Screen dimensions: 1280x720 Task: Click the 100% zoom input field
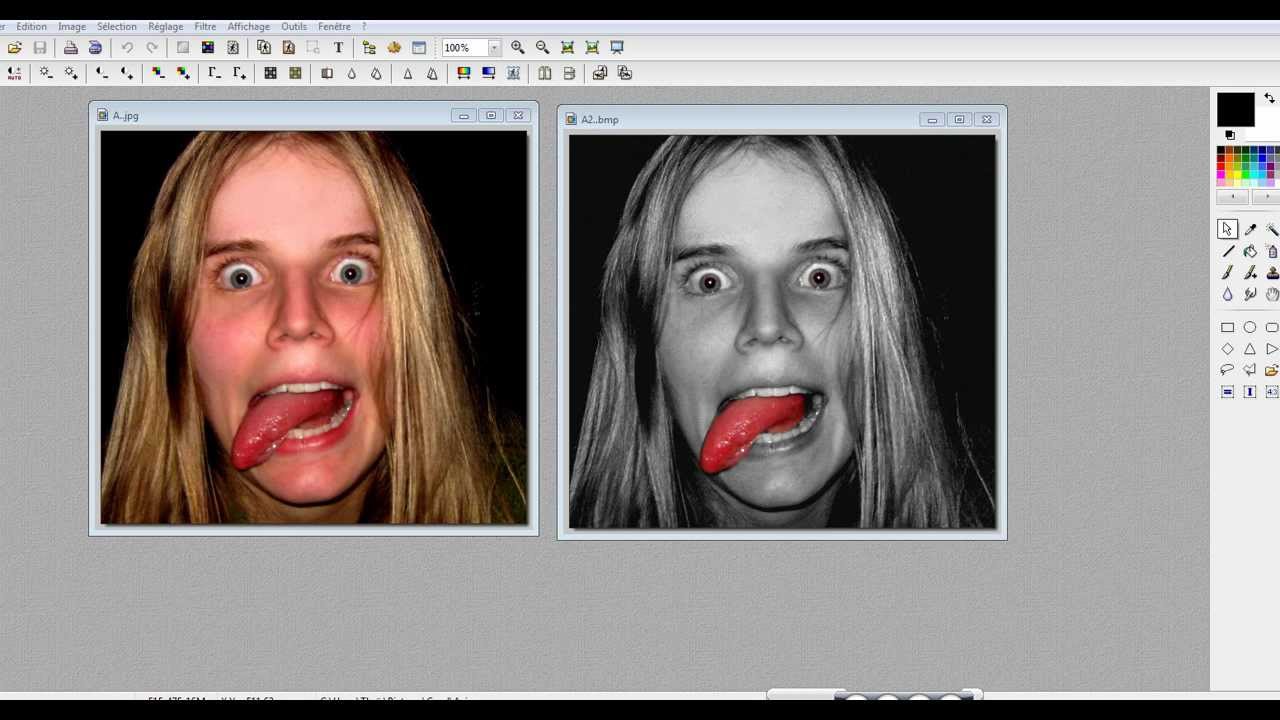[465, 47]
